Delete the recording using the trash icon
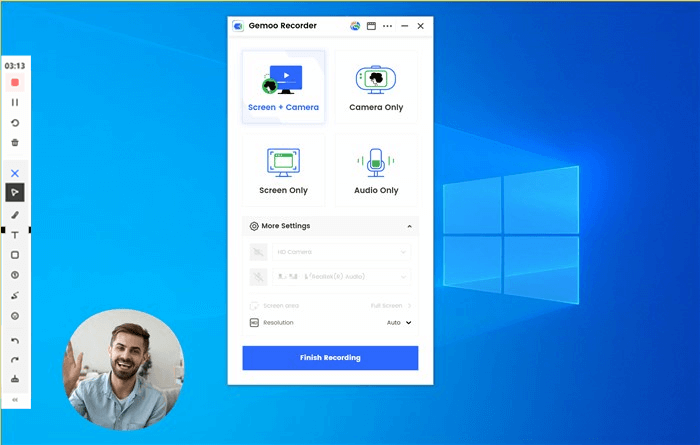This screenshot has width=700, height=445. coord(15,142)
